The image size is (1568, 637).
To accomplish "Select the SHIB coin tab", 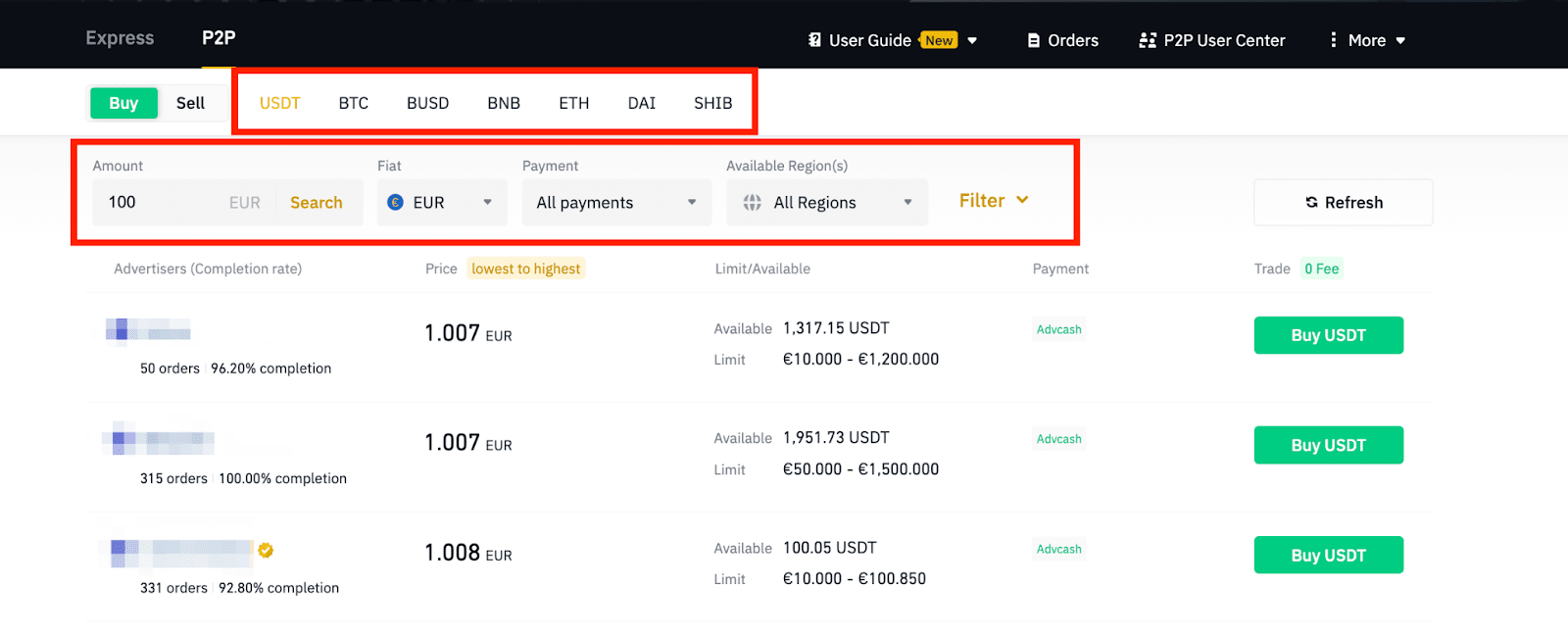I will tap(712, 103).
